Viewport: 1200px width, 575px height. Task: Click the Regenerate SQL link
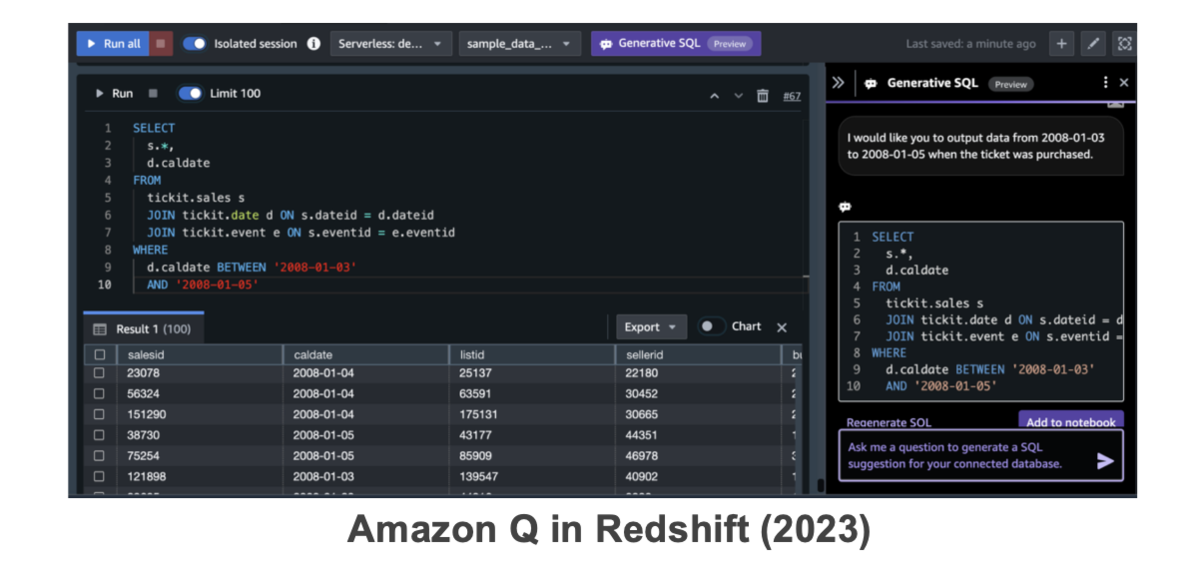click(x=888, y=422)
